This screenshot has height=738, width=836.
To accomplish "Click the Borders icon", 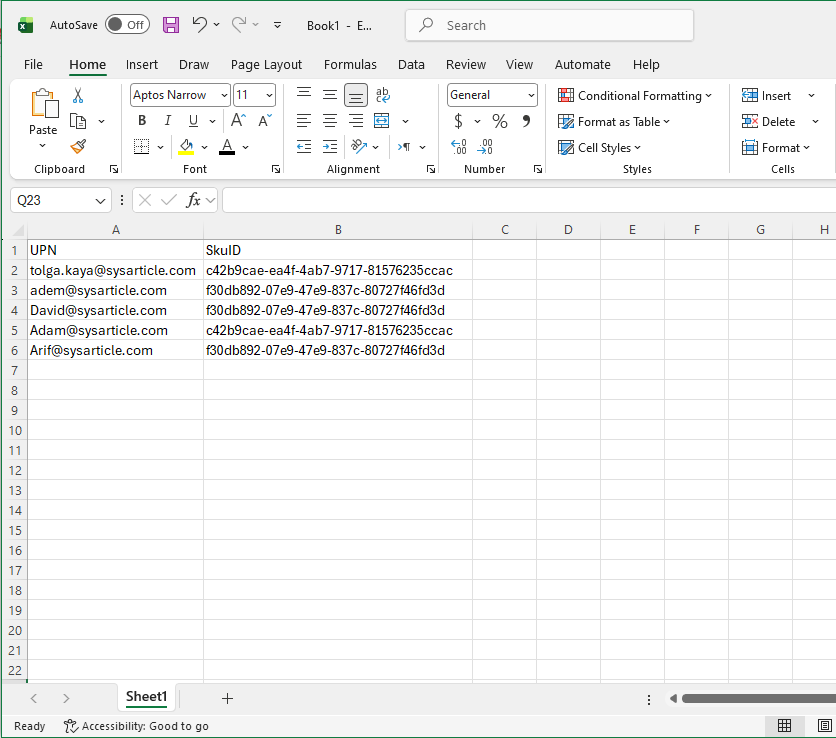I will [141, 147].
